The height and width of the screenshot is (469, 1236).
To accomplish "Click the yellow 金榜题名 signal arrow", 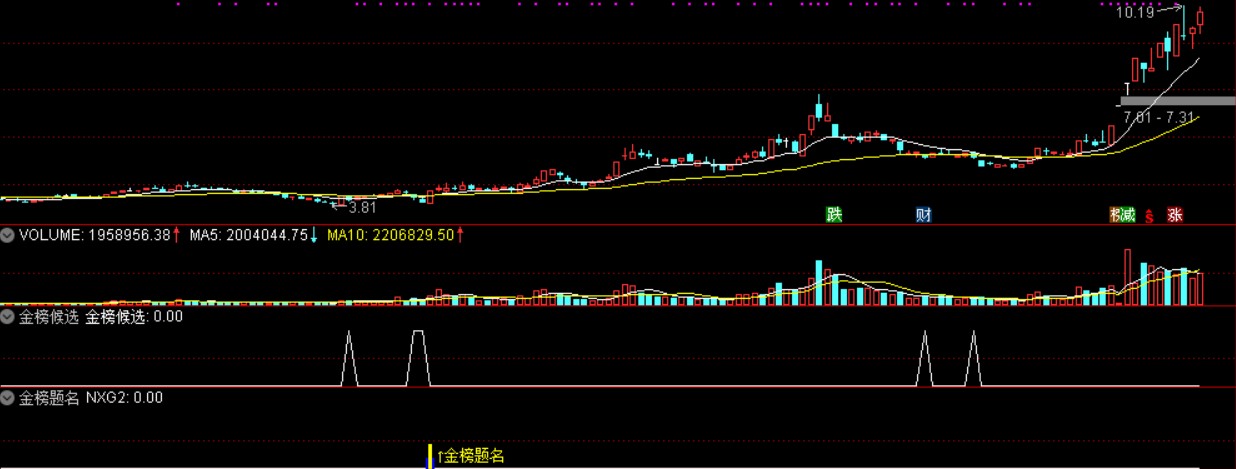I will pyautogui.click(x=430, y=456).
